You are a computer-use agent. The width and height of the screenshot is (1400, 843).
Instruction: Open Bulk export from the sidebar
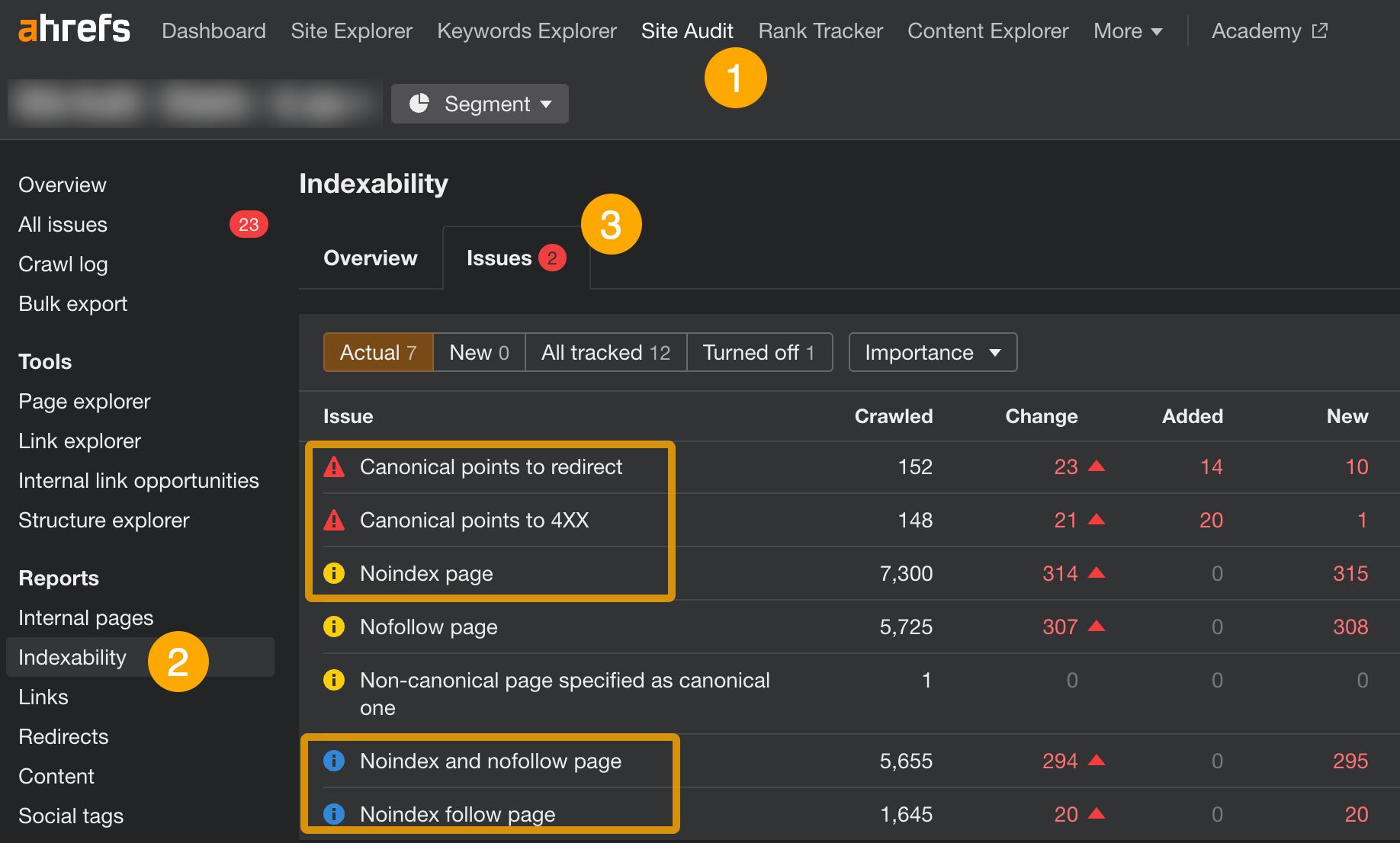point(72,303)
